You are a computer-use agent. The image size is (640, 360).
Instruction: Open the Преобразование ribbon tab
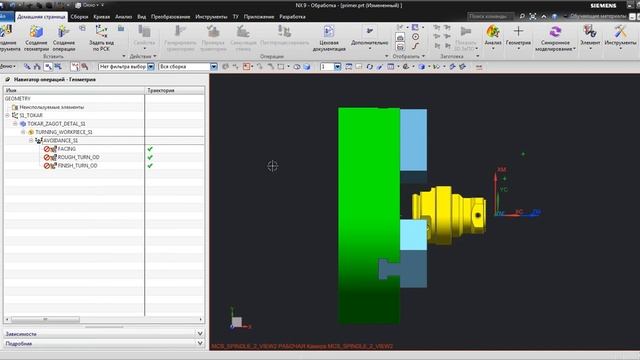click(x=171, y=17)
